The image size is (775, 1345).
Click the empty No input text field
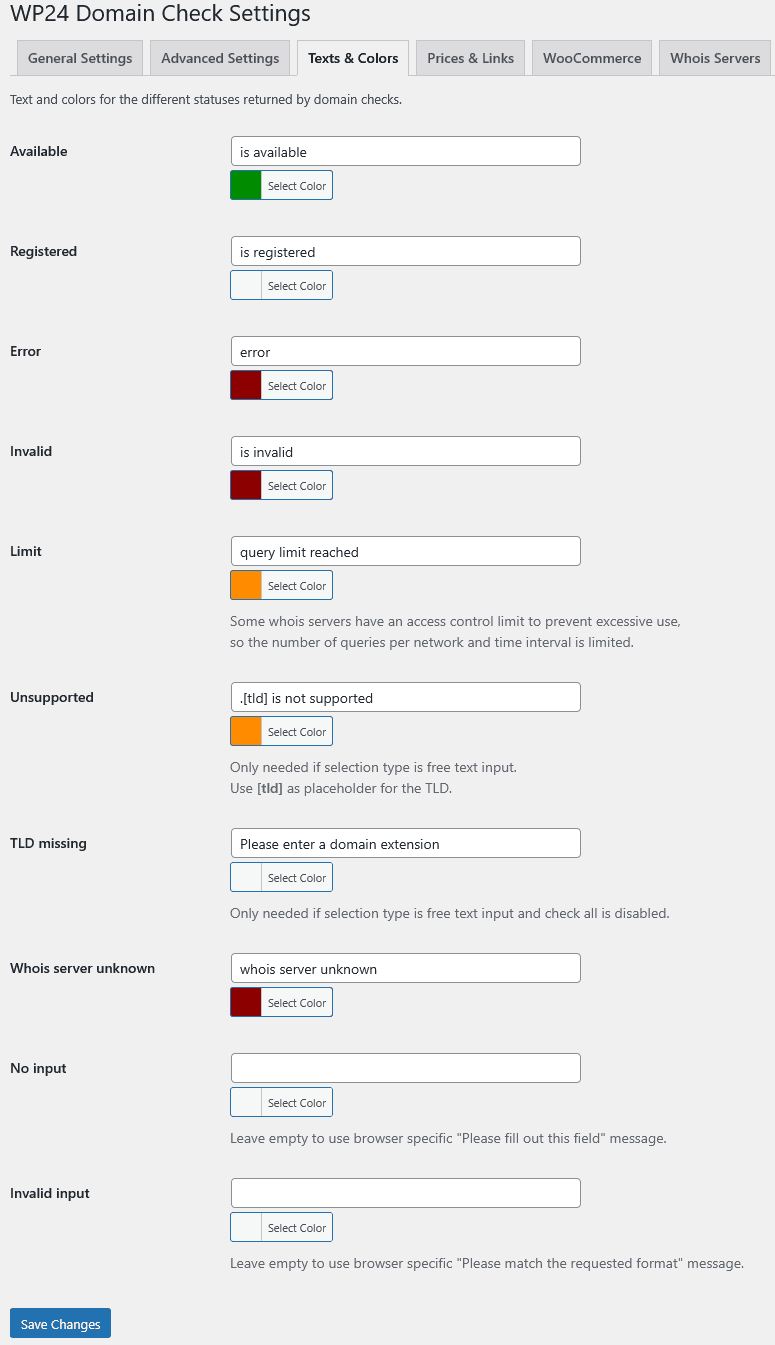point(405,1068)
